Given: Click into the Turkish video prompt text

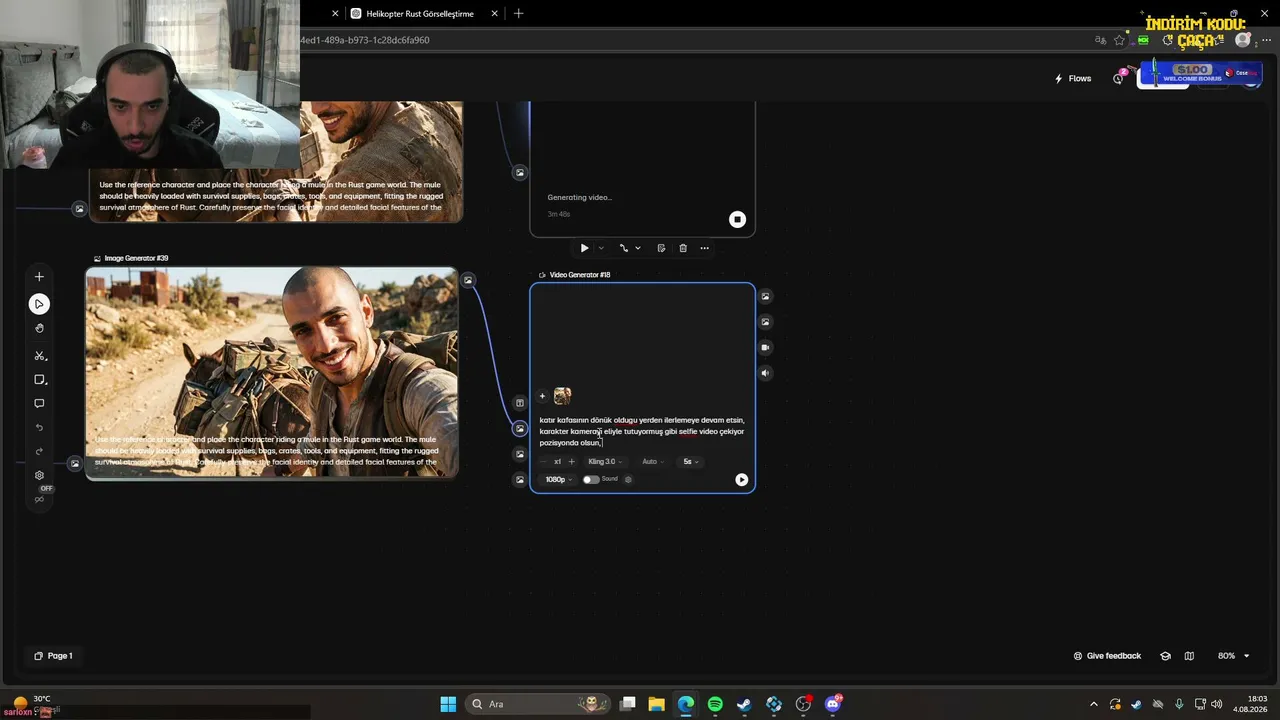Looking at the screenshot, I should point(642,431).
